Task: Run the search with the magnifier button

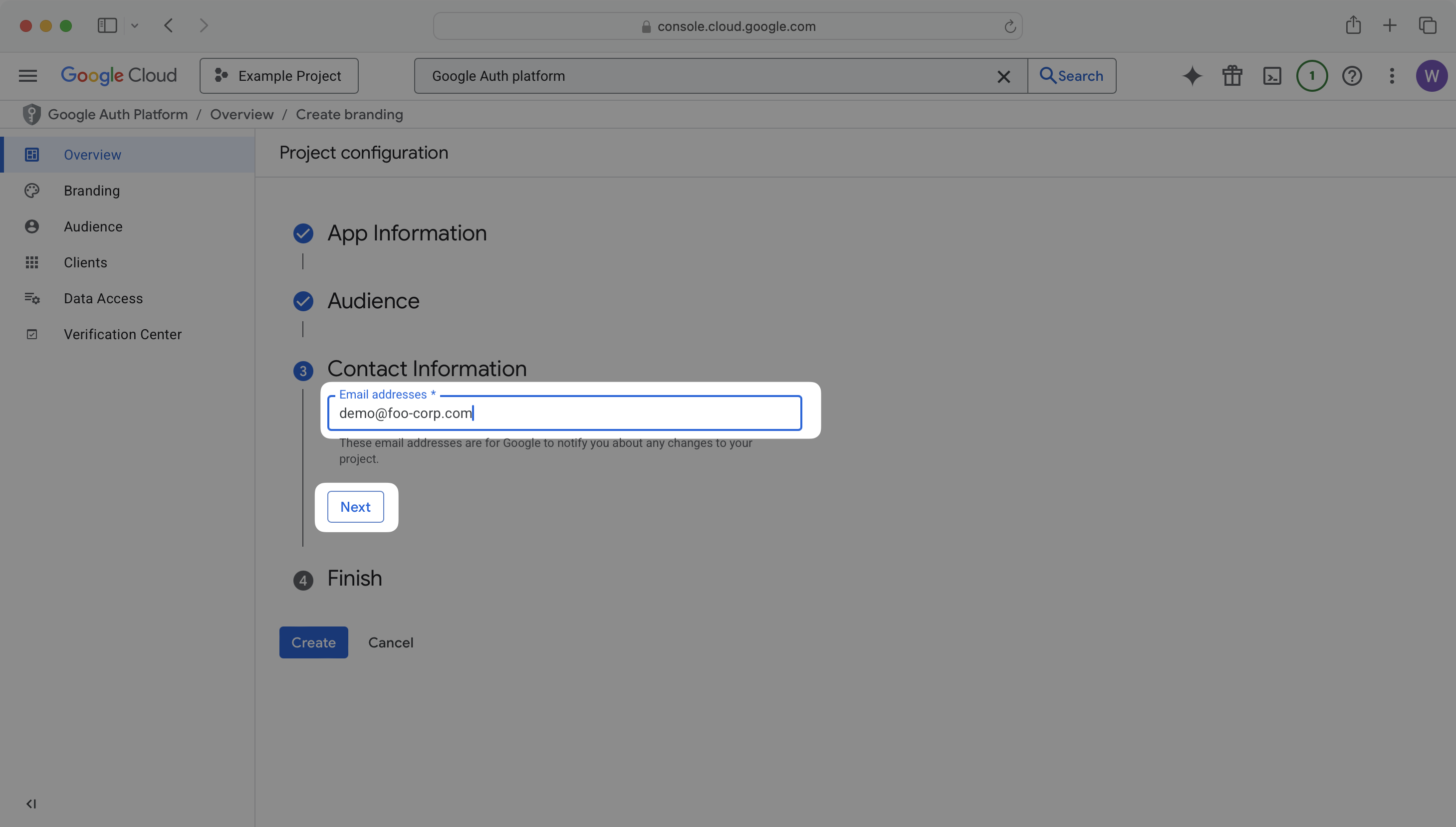Action: click(1071, 75)
